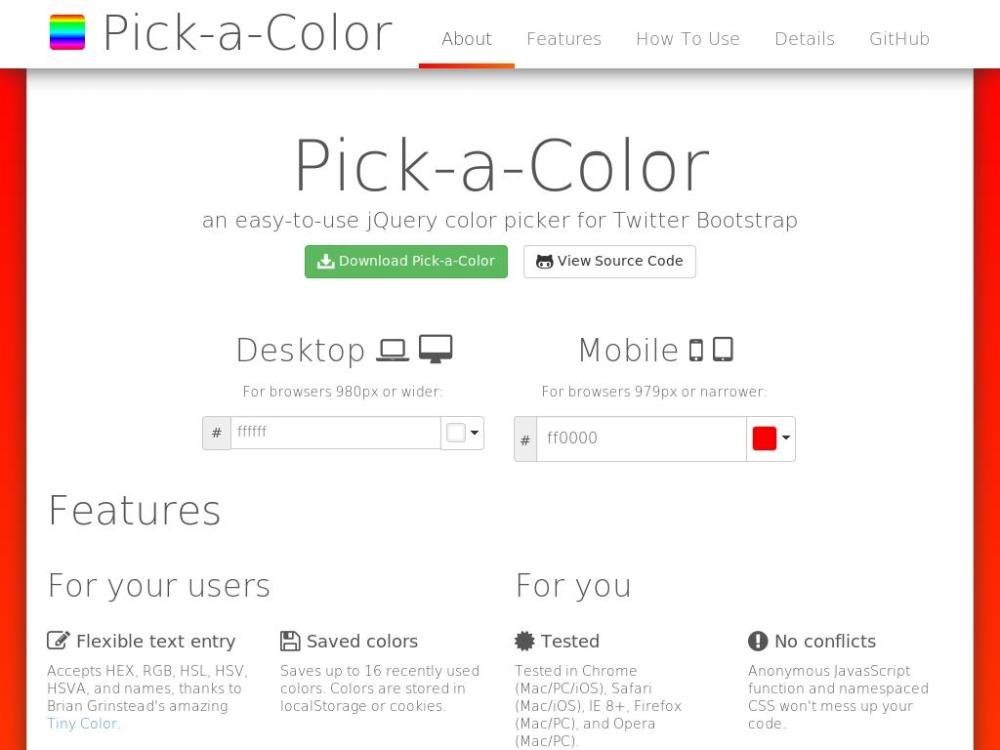Viewport: 1000px width, 750px height.
Task: Switch to the Details tab
Action: [x=804, y=39]
